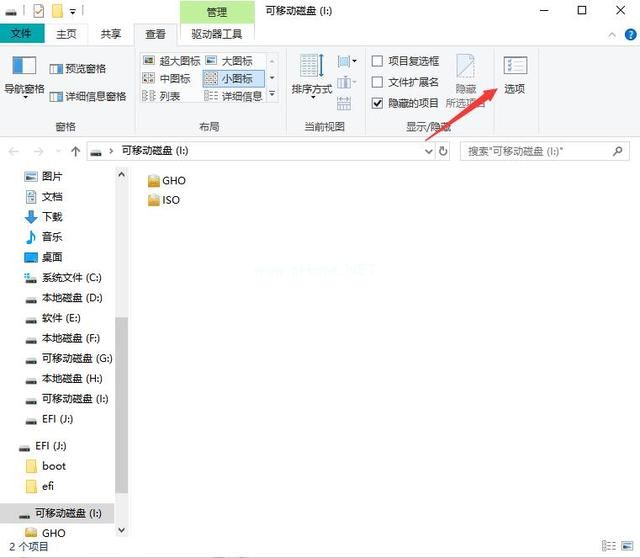Viewport: 640px width, 558px height.
Task: Enable the 项目复选框 checkbox
Action: [x=378, y=61]
